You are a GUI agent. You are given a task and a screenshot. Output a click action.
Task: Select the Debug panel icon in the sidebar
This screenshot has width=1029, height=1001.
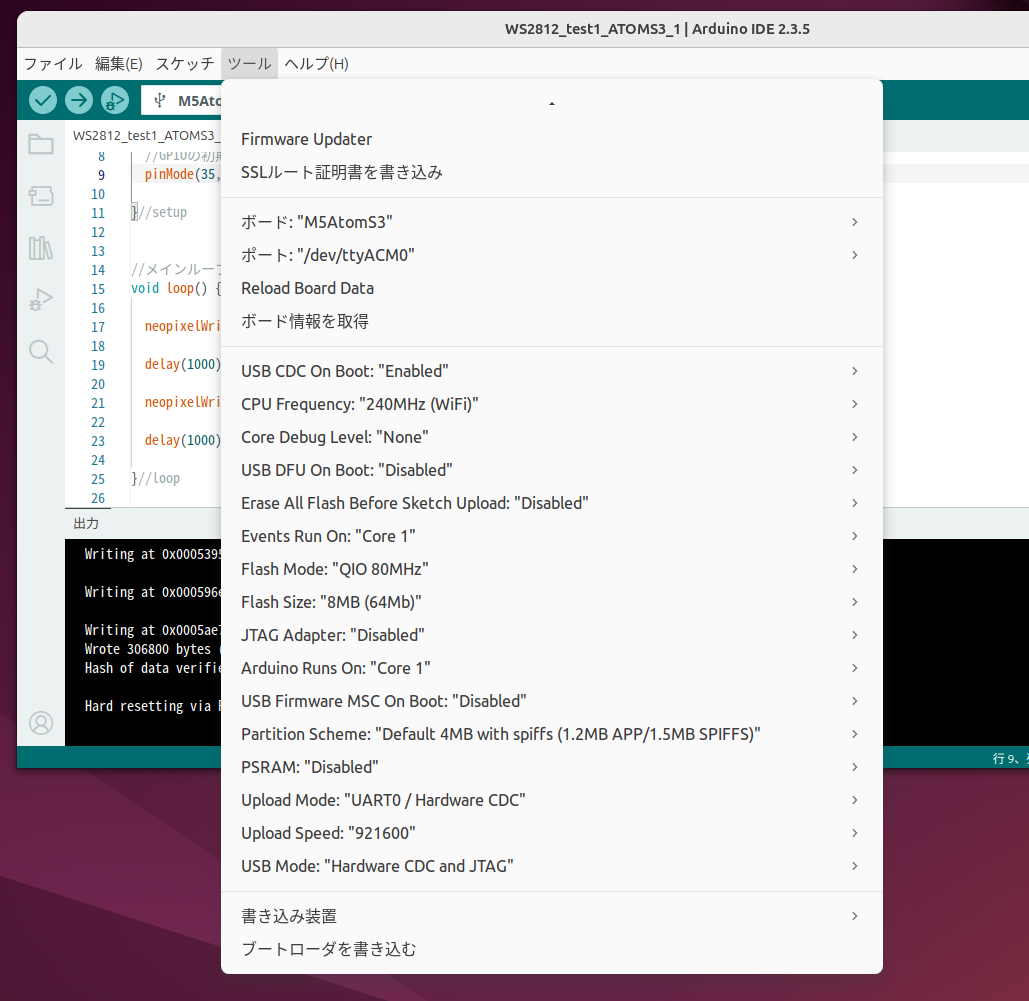[40, 299]
